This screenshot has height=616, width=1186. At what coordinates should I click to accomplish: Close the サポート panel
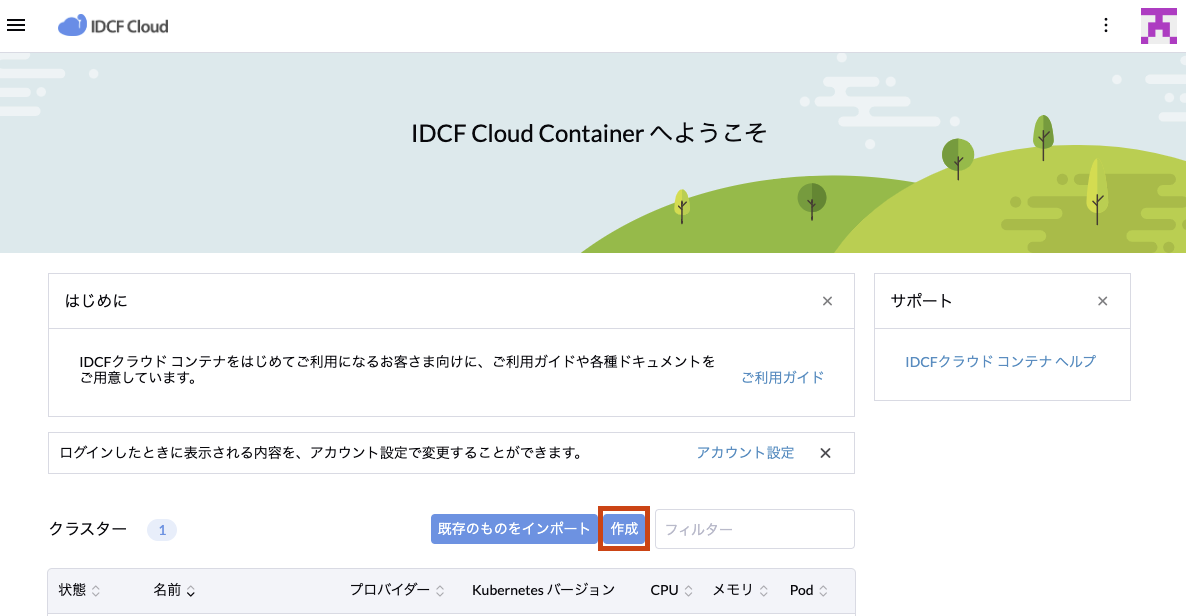[x=1103, y=301]
